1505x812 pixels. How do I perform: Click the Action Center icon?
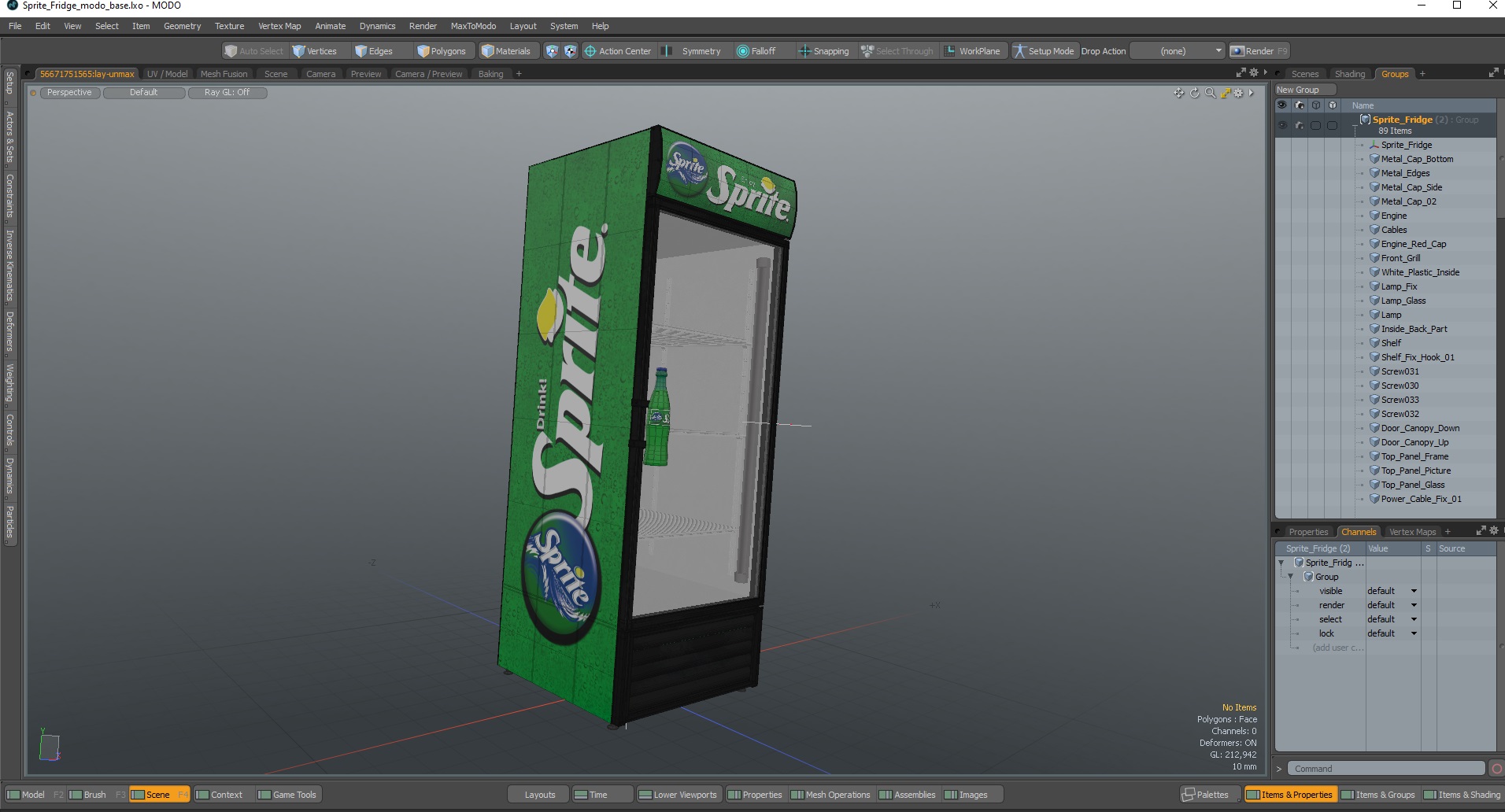click(590, 51)
